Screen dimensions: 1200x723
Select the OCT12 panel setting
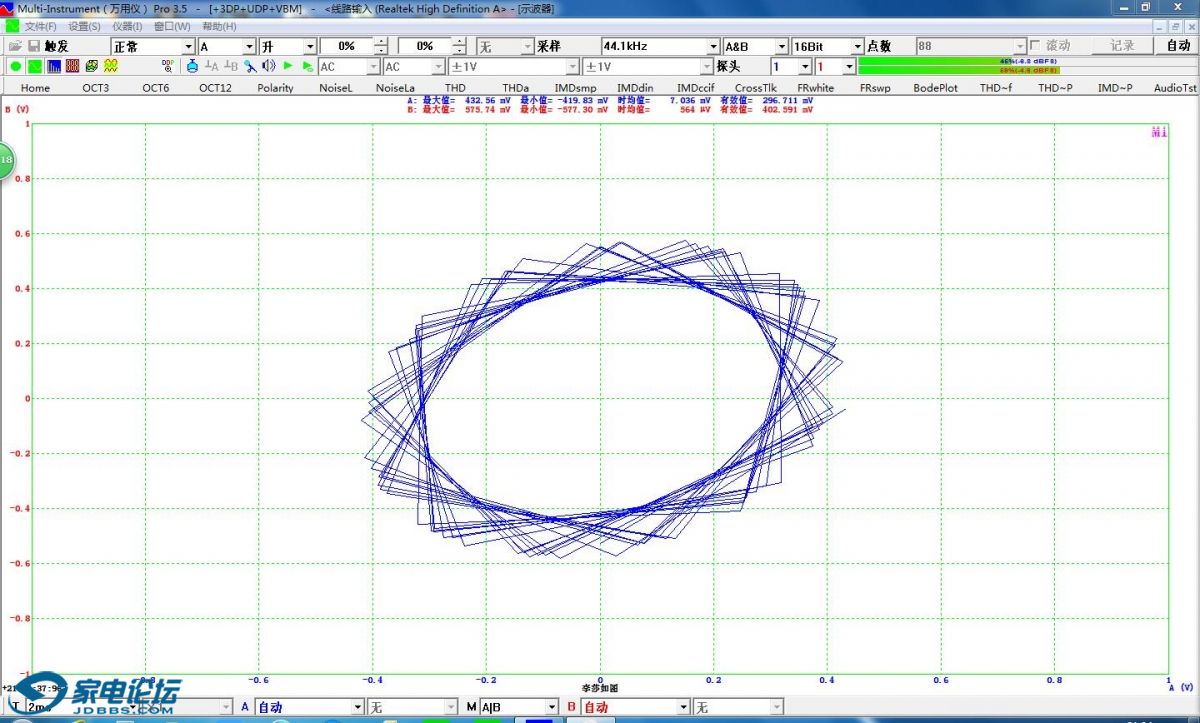pyautogui.click(x=215, y=88)
